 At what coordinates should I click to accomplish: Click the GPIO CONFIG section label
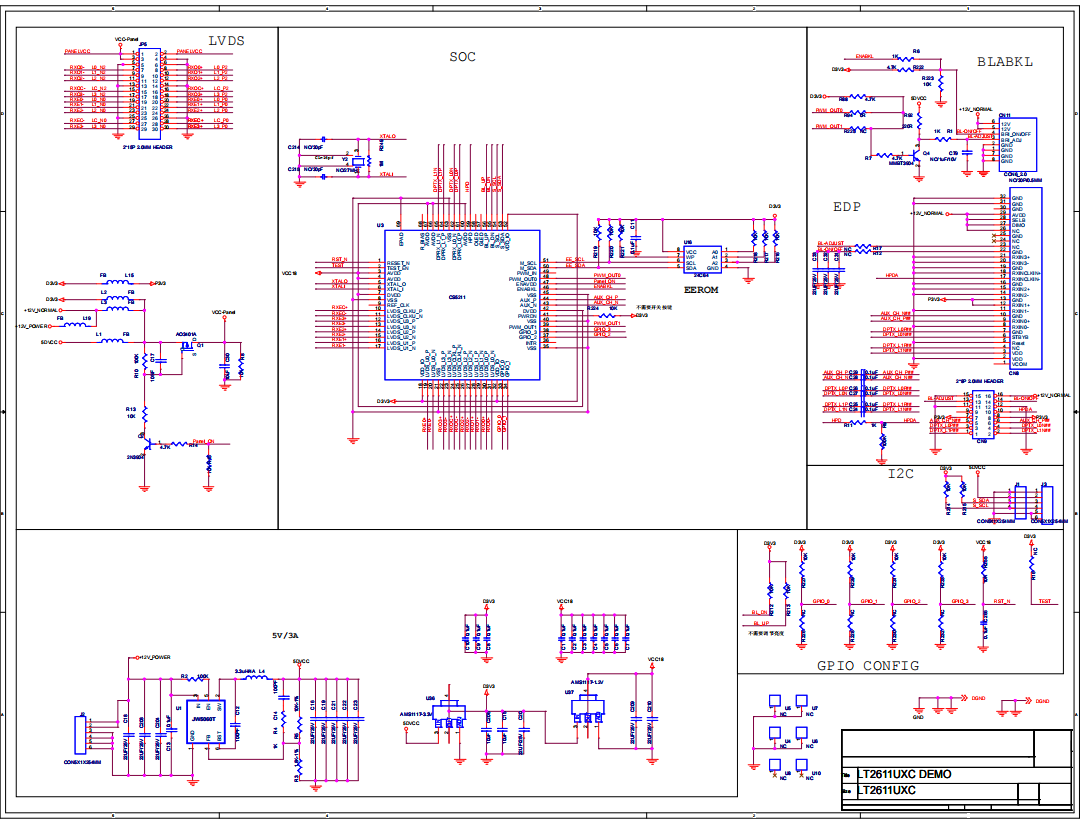click(x=868, y=666)
